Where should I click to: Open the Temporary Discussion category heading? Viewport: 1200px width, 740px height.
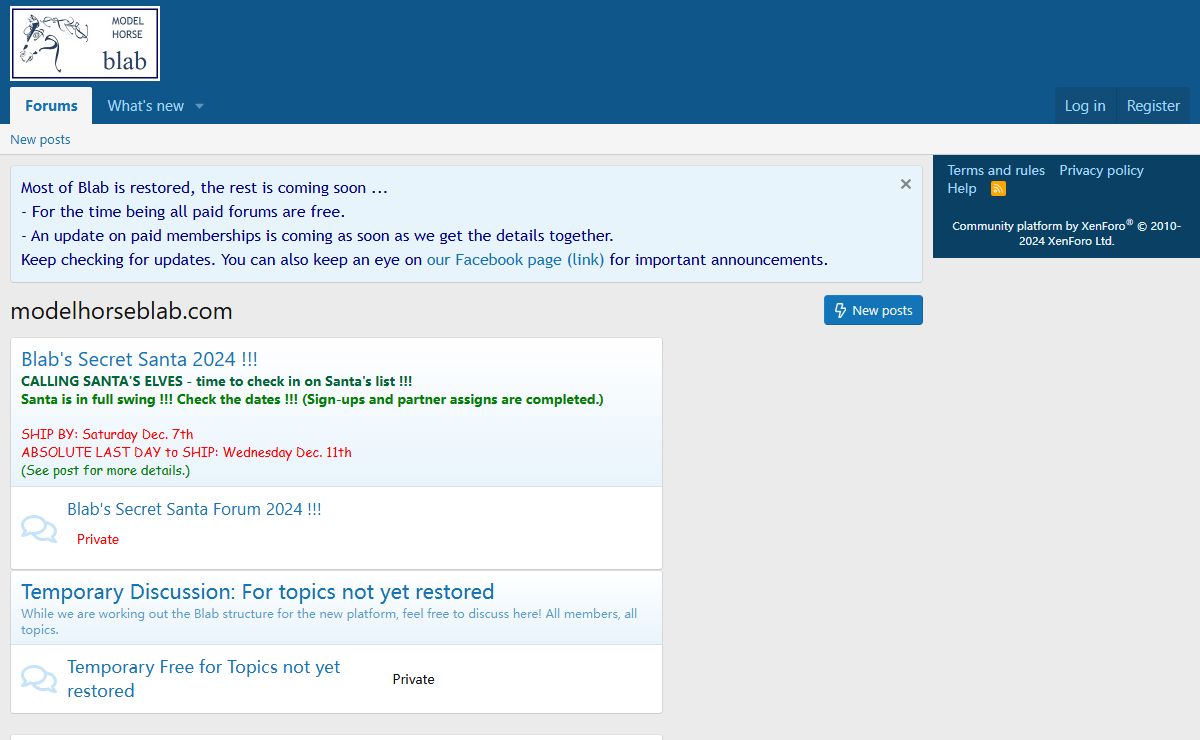(x=257, y=592)
